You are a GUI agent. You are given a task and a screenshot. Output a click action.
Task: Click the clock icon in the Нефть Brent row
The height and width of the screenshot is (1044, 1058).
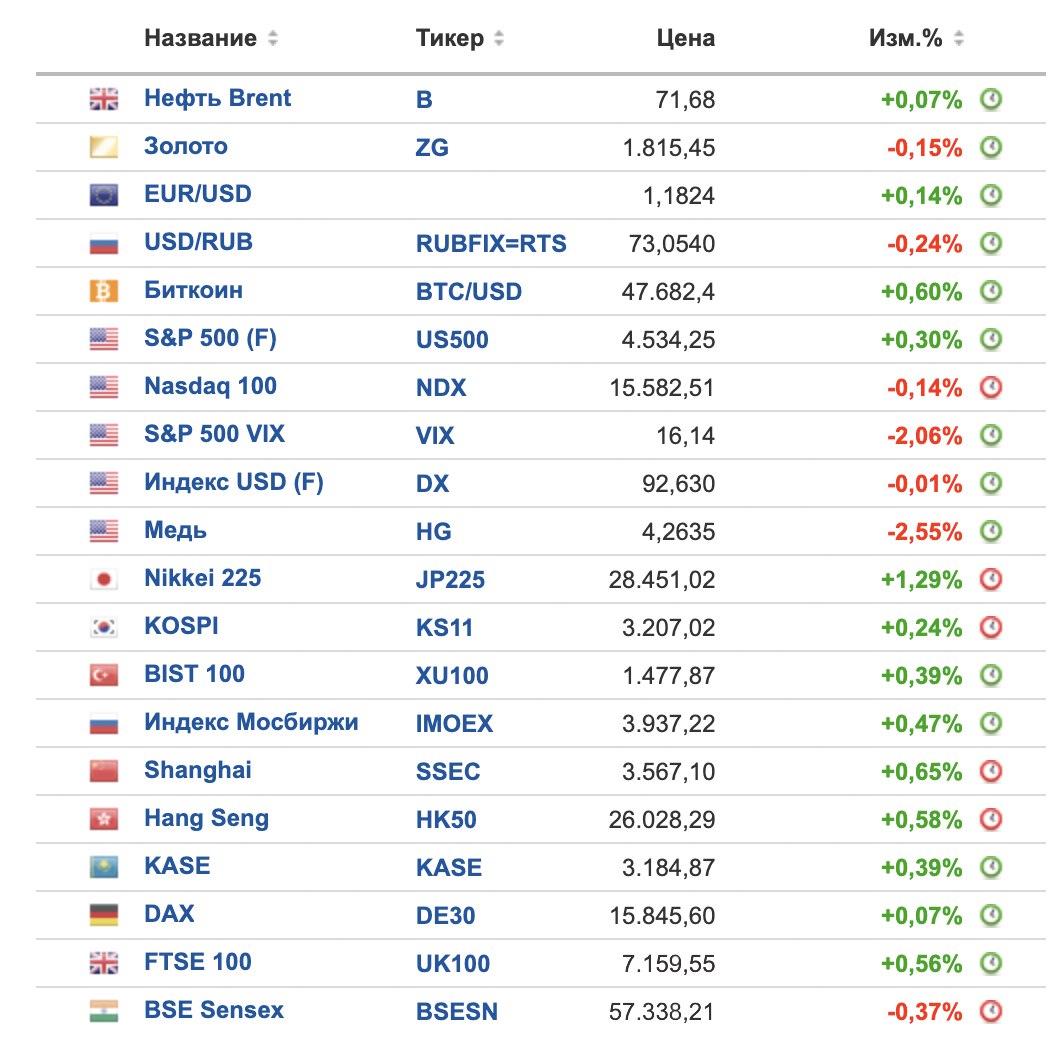[990, 99]
